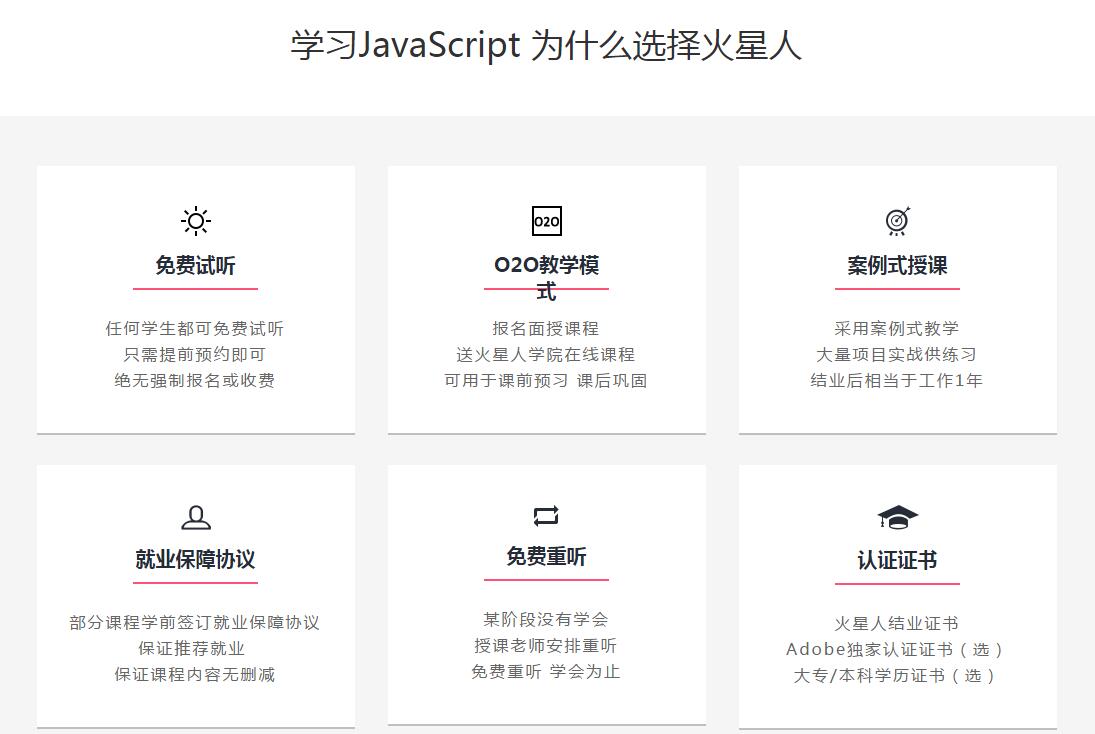Click the line 结业后相当于工作1年
Image resolution: width=1095 pixels, height=734 pixels.
click(x=897, y=380)
